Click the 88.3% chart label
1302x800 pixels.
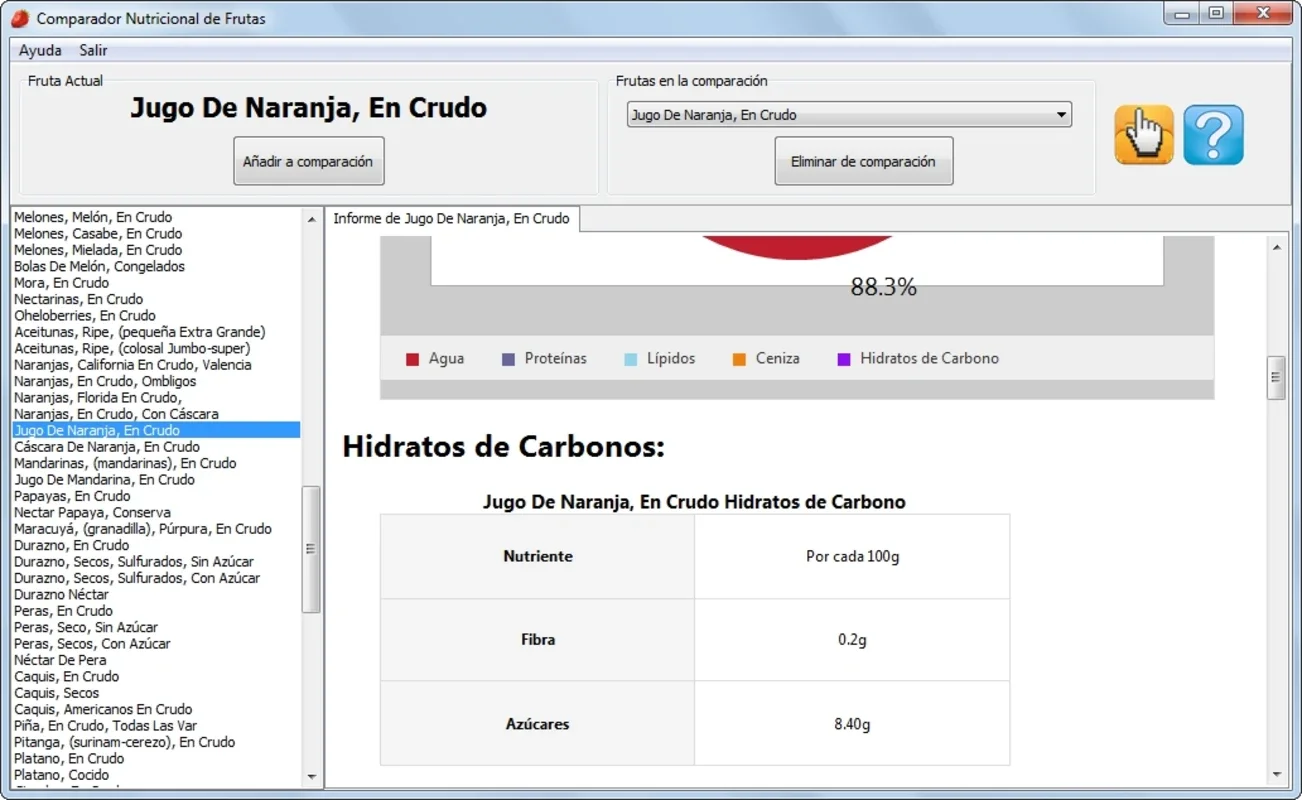[x=883, y=287]
